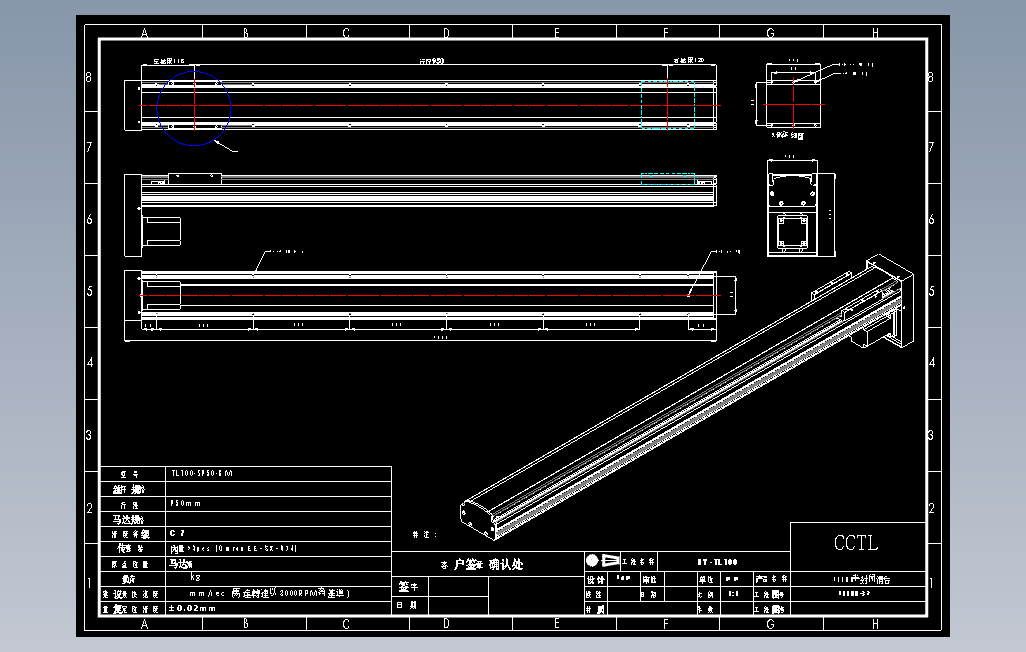Click zone number 5 on the left border
Image resolution: width=1026 pixels, height=652 pixels.
coord(90,291)
